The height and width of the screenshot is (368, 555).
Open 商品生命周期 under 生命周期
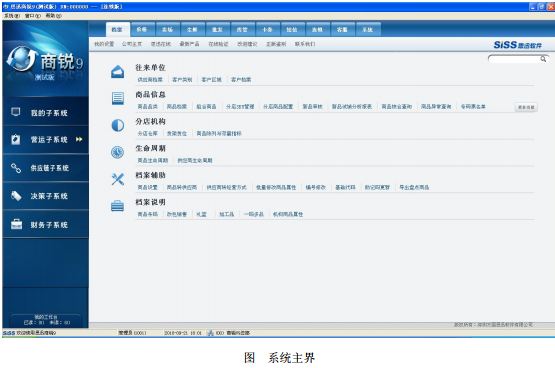153,160
